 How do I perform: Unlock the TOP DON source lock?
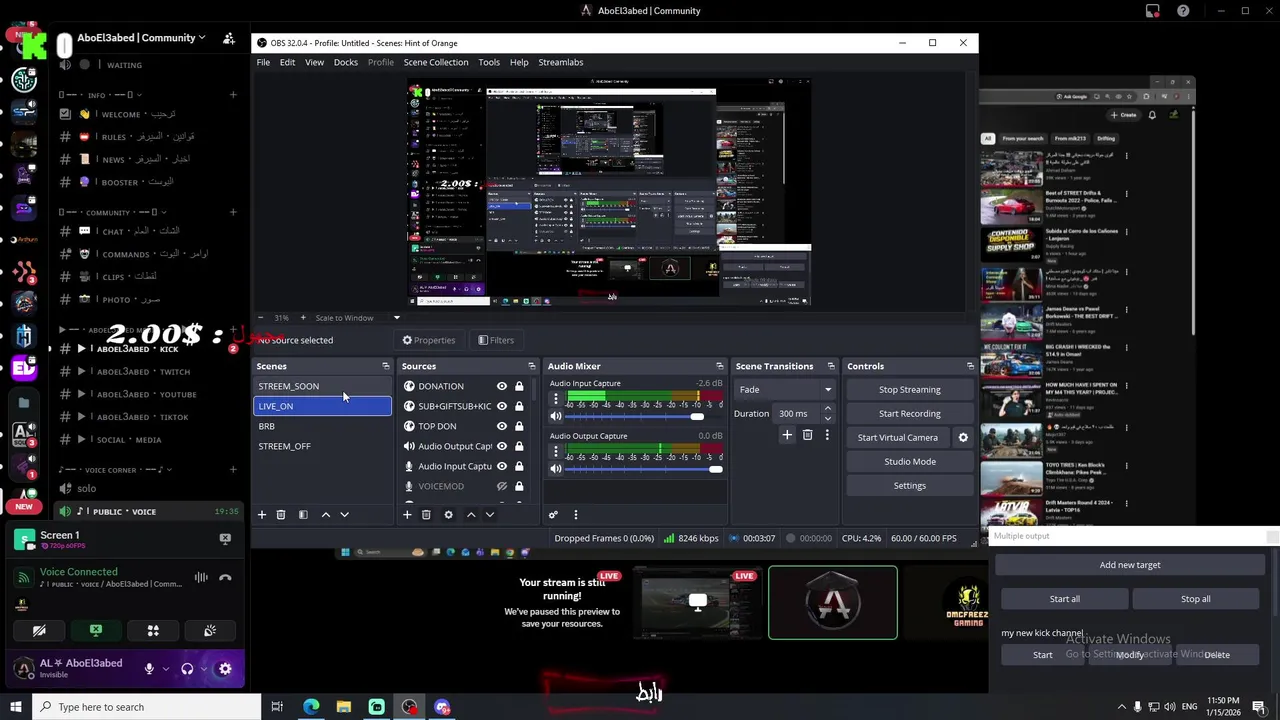click(519, 426)
